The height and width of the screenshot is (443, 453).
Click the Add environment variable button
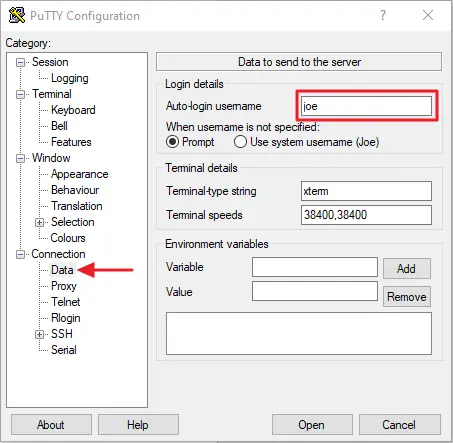pos(407,269)
